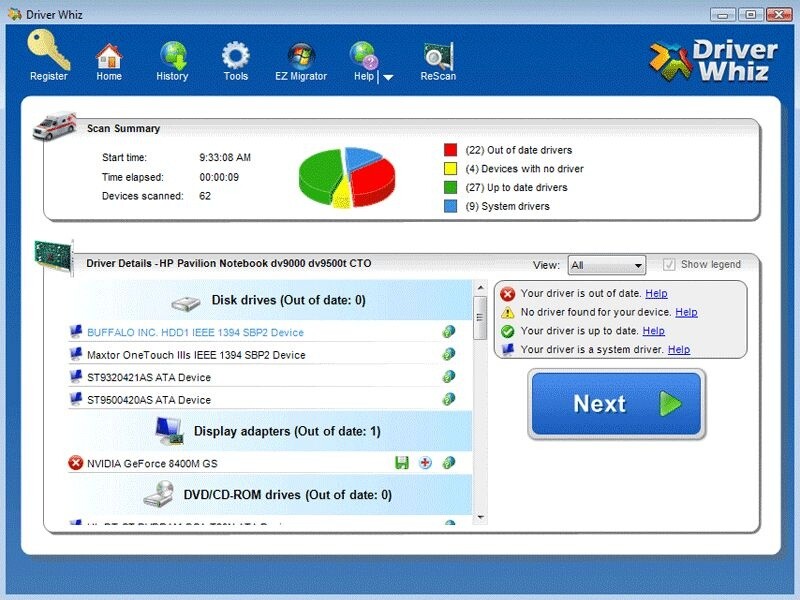
Task: Click the DVD/CD-ROM drives category header
Action: (x=269, y=495)
